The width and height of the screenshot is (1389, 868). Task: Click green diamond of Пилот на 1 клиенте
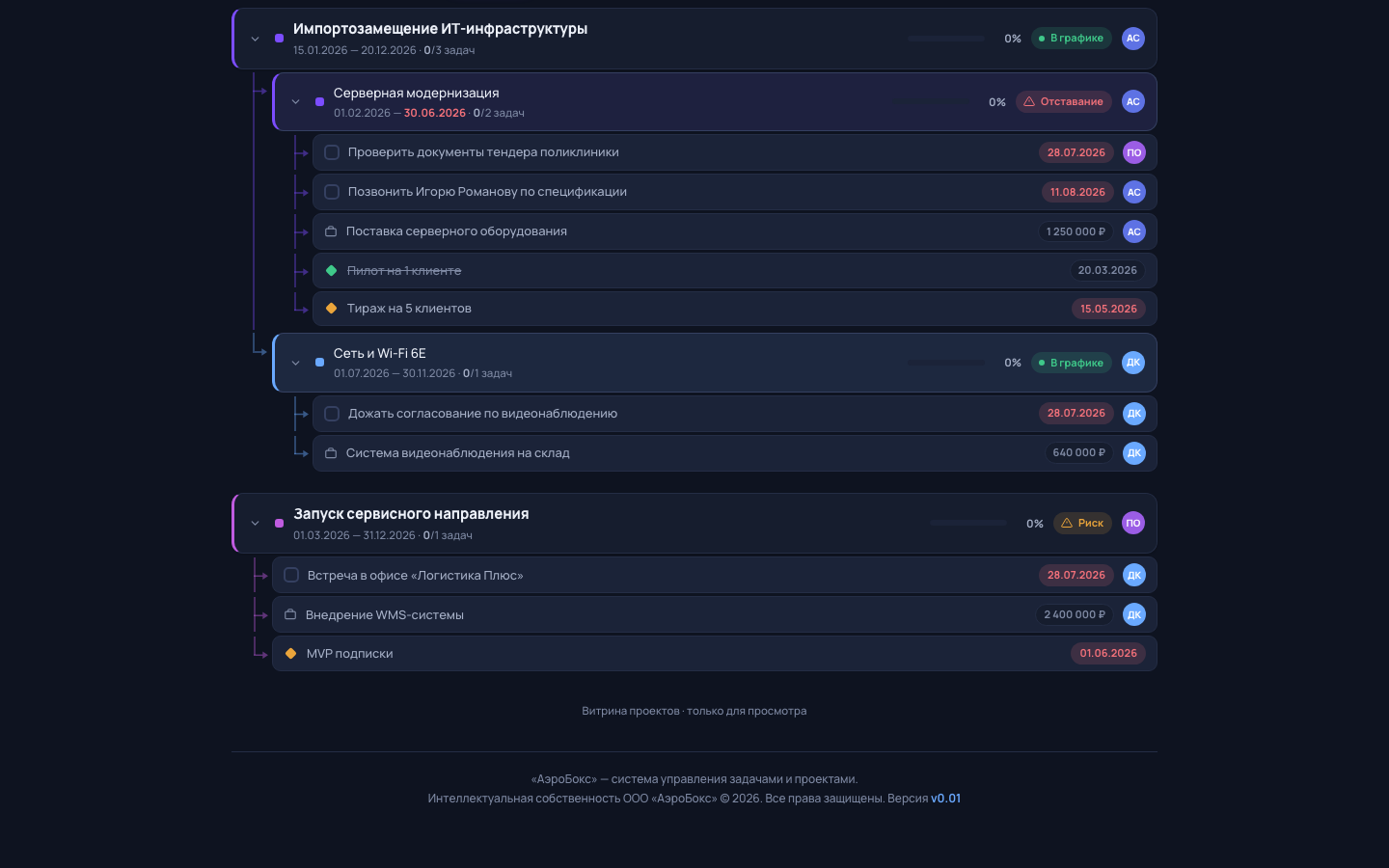click(331, 271)
